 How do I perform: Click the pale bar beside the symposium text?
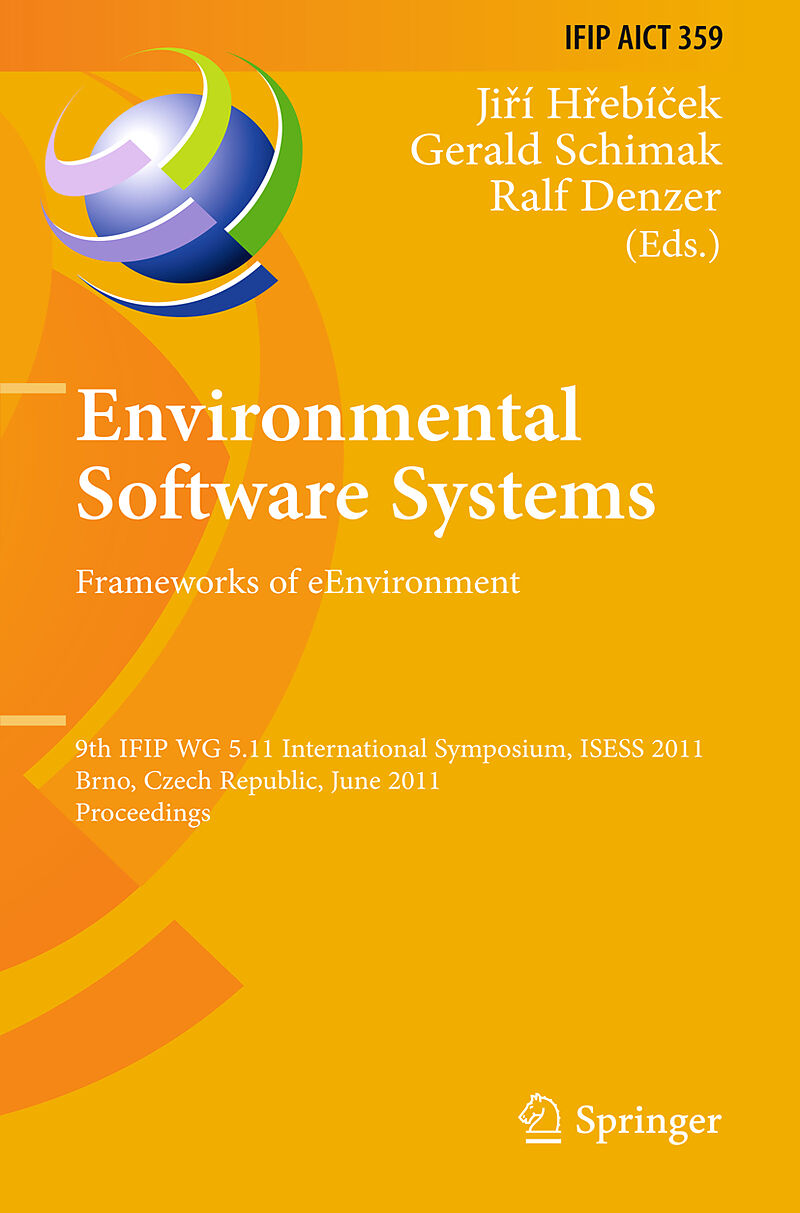click(32, 719)
